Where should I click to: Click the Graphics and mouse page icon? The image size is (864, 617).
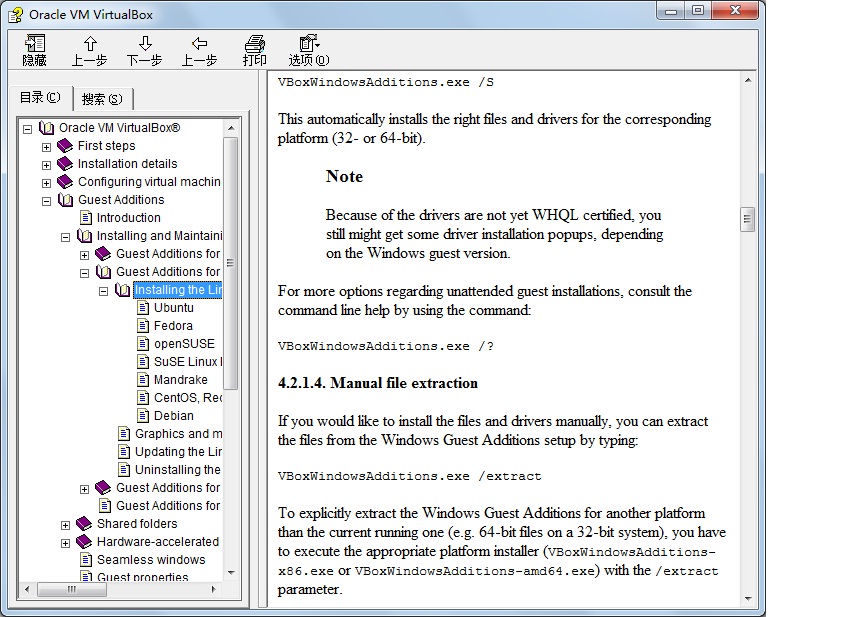point(124,434)
